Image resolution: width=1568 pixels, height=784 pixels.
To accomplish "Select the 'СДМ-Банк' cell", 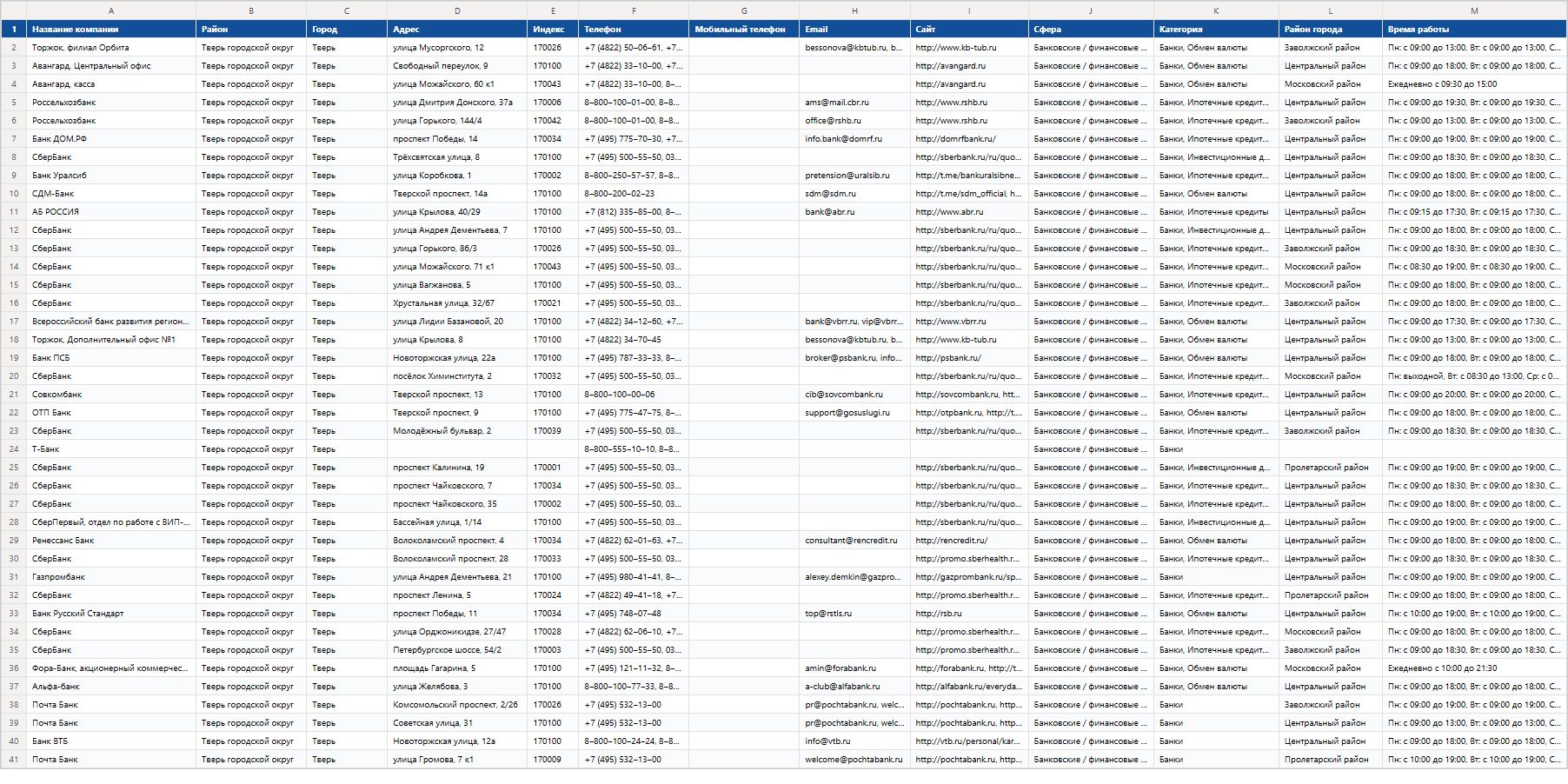I will (x=111, y=194).
